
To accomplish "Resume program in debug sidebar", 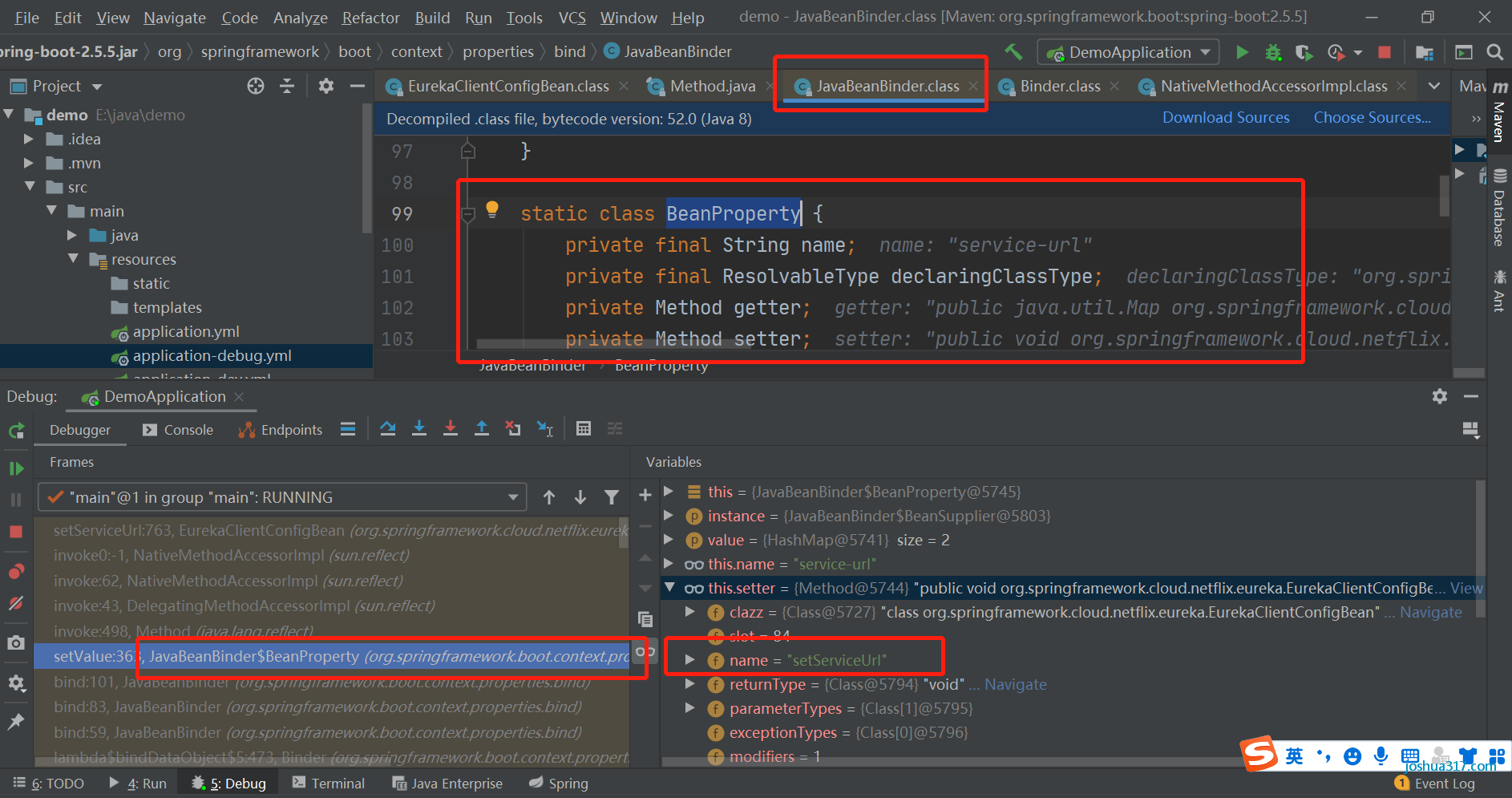I will pyautogui.click(x=16, y=468).
